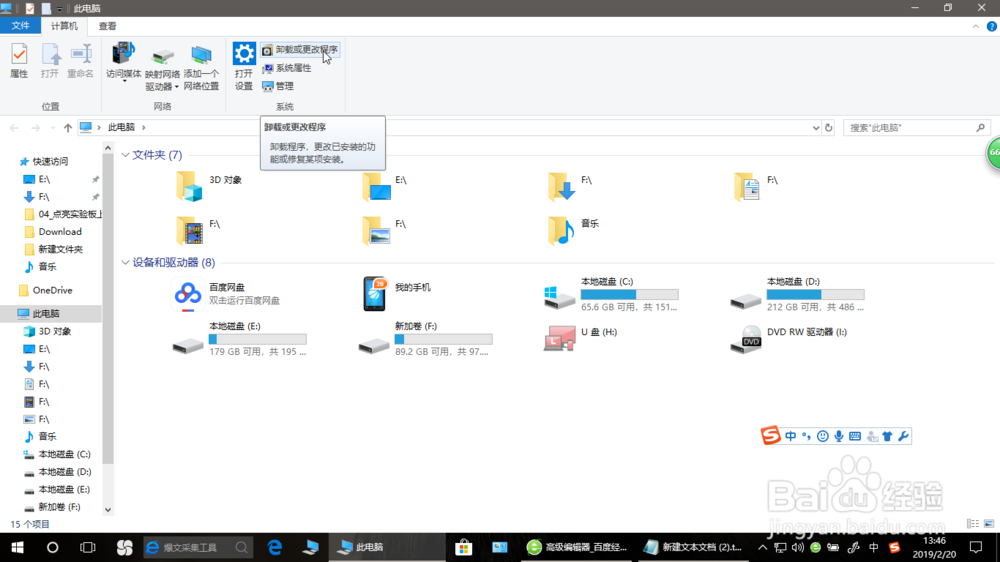
Task: Switch to large icons view in status bar
Action: pos(989,524)
